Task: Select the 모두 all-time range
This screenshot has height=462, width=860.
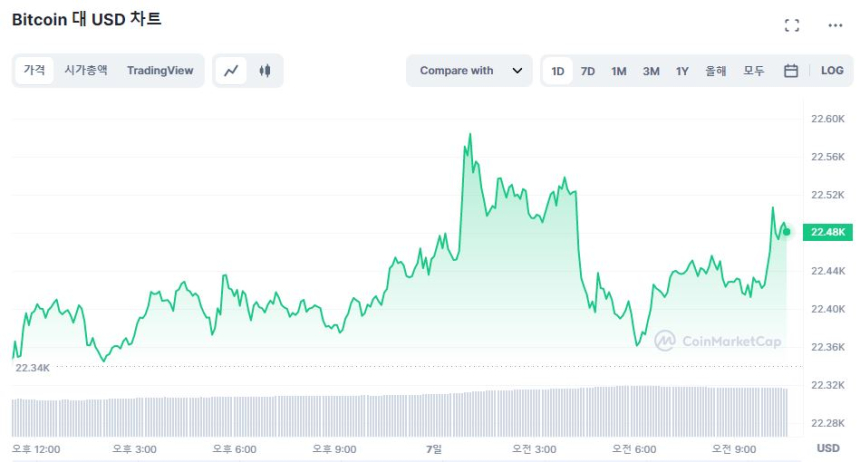Action: (754, 71)
